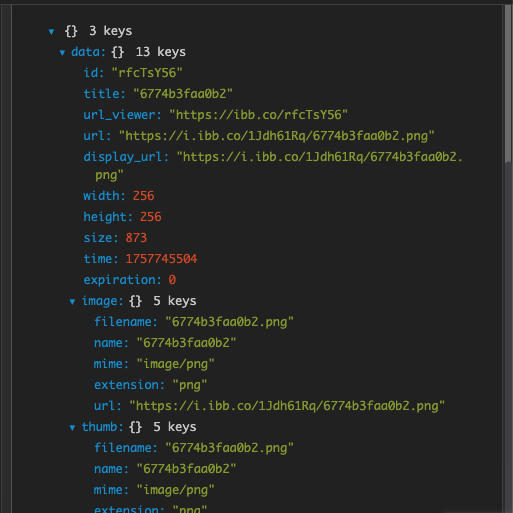Click the height key label
The height and width of the screenshot is (513, 513).
click(x=108, y=217)
